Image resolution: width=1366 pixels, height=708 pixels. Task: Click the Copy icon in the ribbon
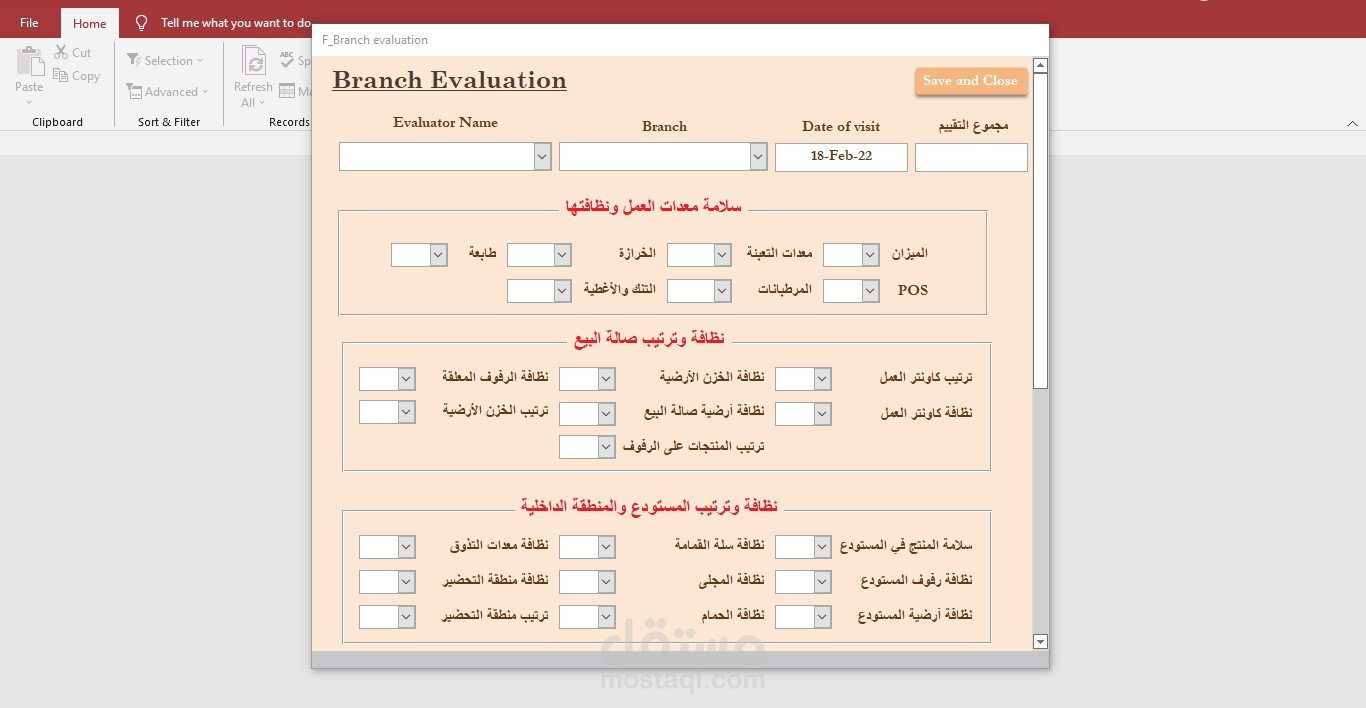(61, 76)
